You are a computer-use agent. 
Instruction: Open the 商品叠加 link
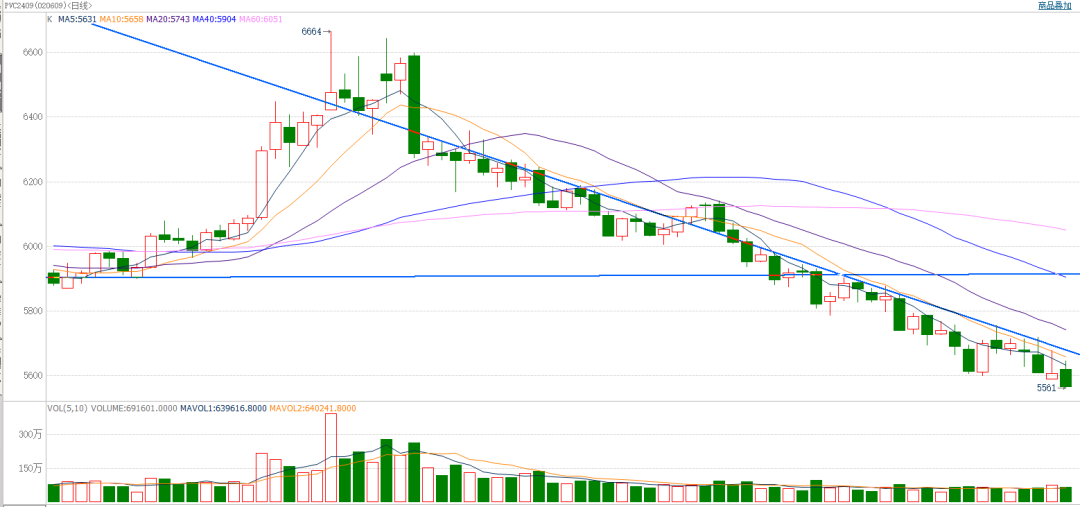[x=1057, y=6]
